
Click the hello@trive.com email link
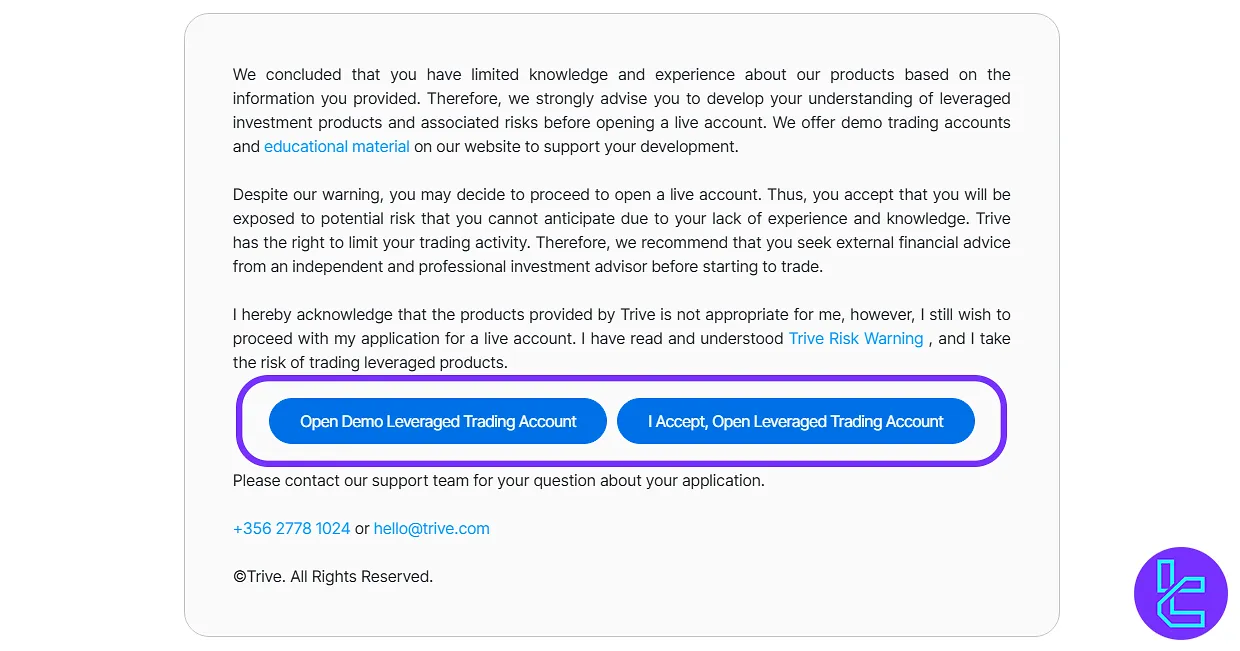pyautogui.click(x=431, y=528)
